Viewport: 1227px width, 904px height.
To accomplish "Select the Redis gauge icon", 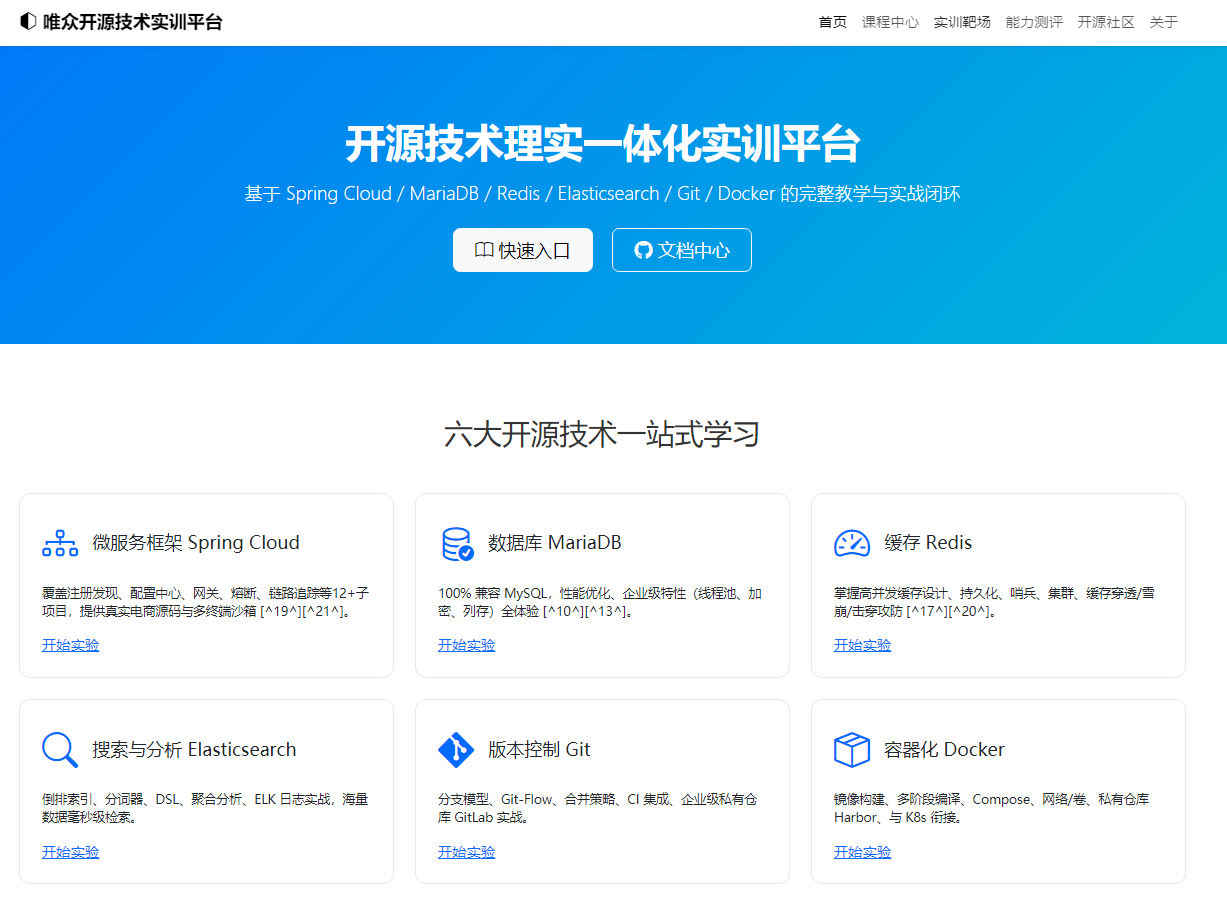I will pyautogui.click(x=851, y=542).
